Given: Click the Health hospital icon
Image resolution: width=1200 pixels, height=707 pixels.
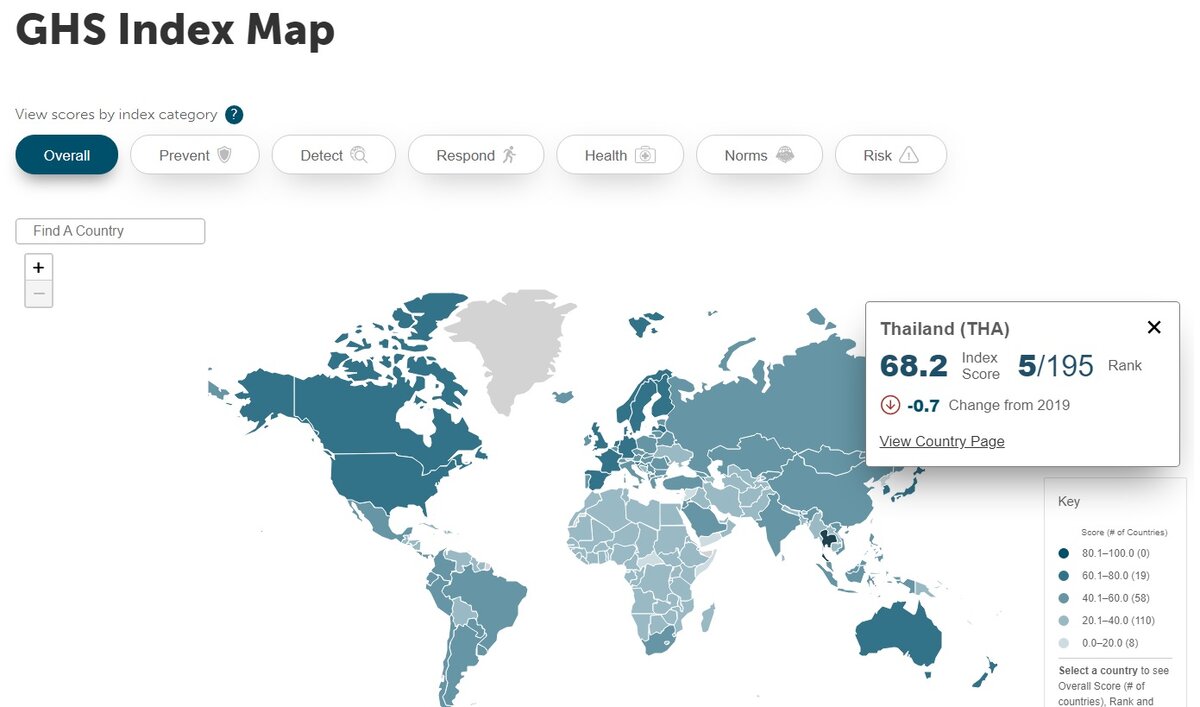Looking at the screenshot, I should click(647, 155).
